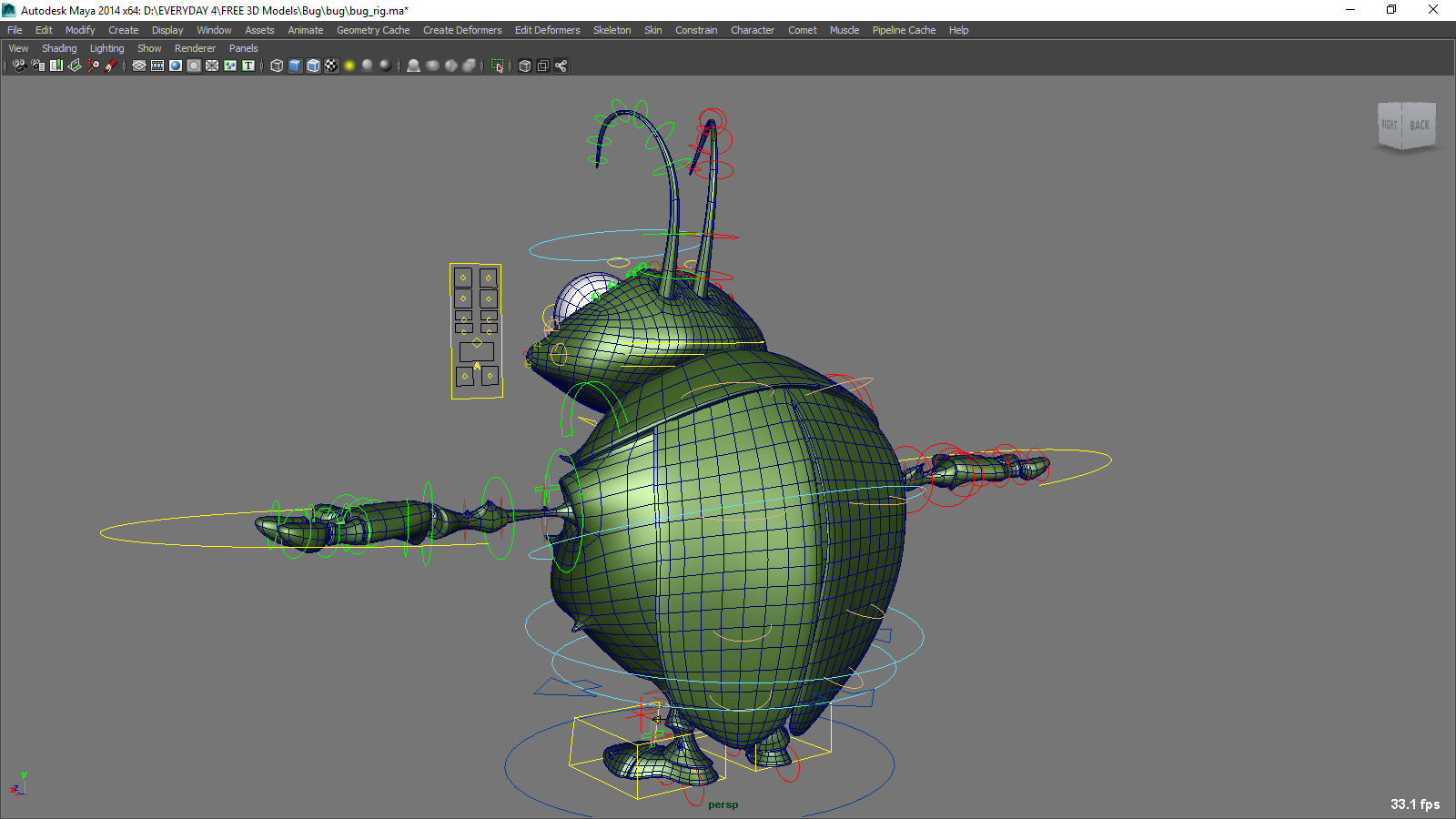Viewport: 1456px width, 819px height.
Task: Open the Skeleton menu
Action: tap(612, 30)
